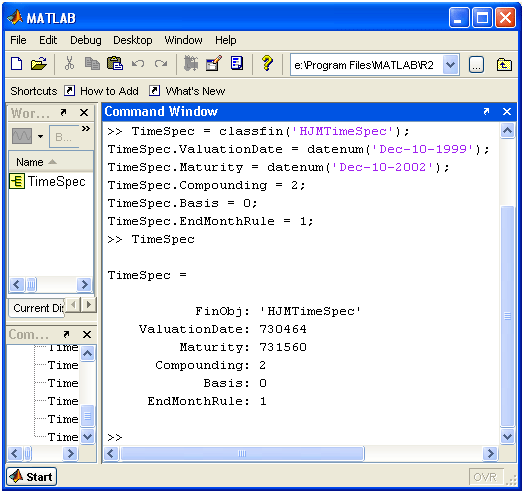Click the What's New shortcut icon

click(x=154, y=91)
